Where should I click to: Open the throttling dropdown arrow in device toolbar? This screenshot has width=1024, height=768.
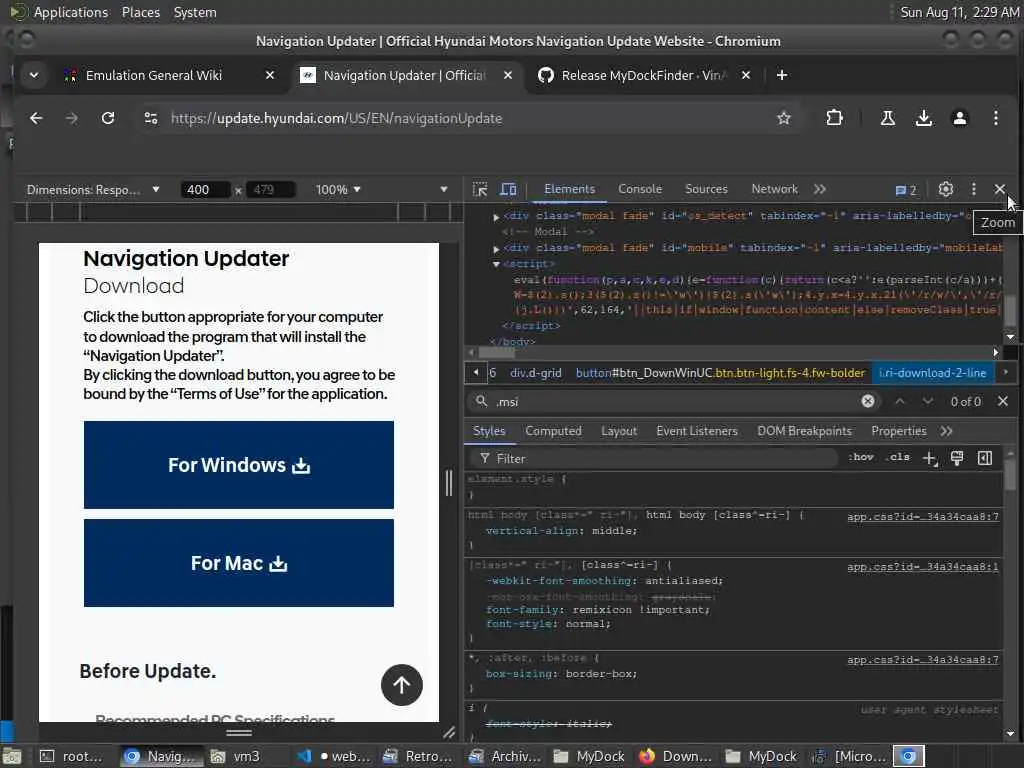point(444,189)
